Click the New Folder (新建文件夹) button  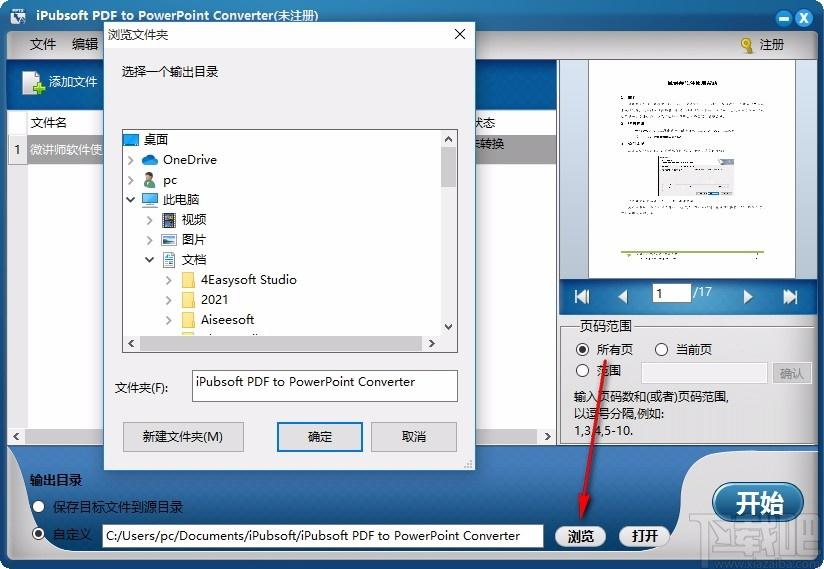183,437
